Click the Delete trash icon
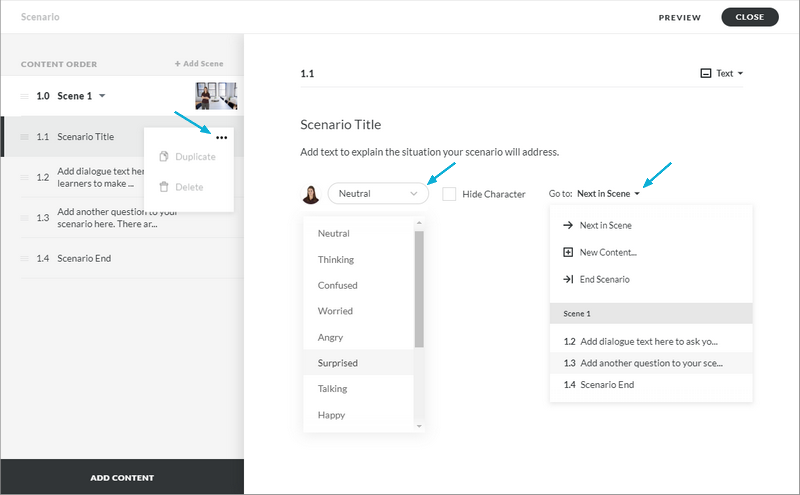800x495 pixels. pos(164,187)
